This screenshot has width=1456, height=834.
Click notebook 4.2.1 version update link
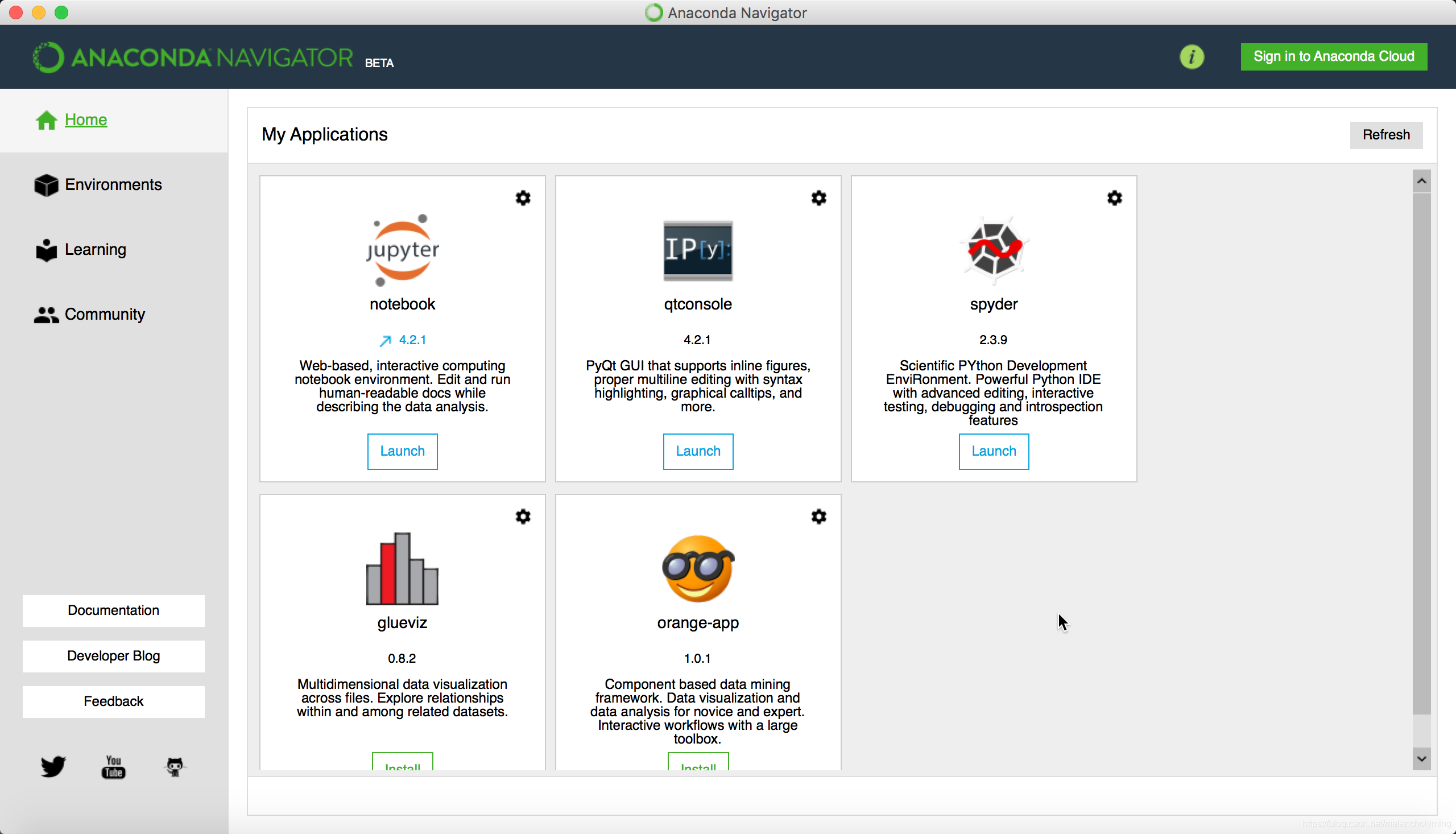coord(404,340)
